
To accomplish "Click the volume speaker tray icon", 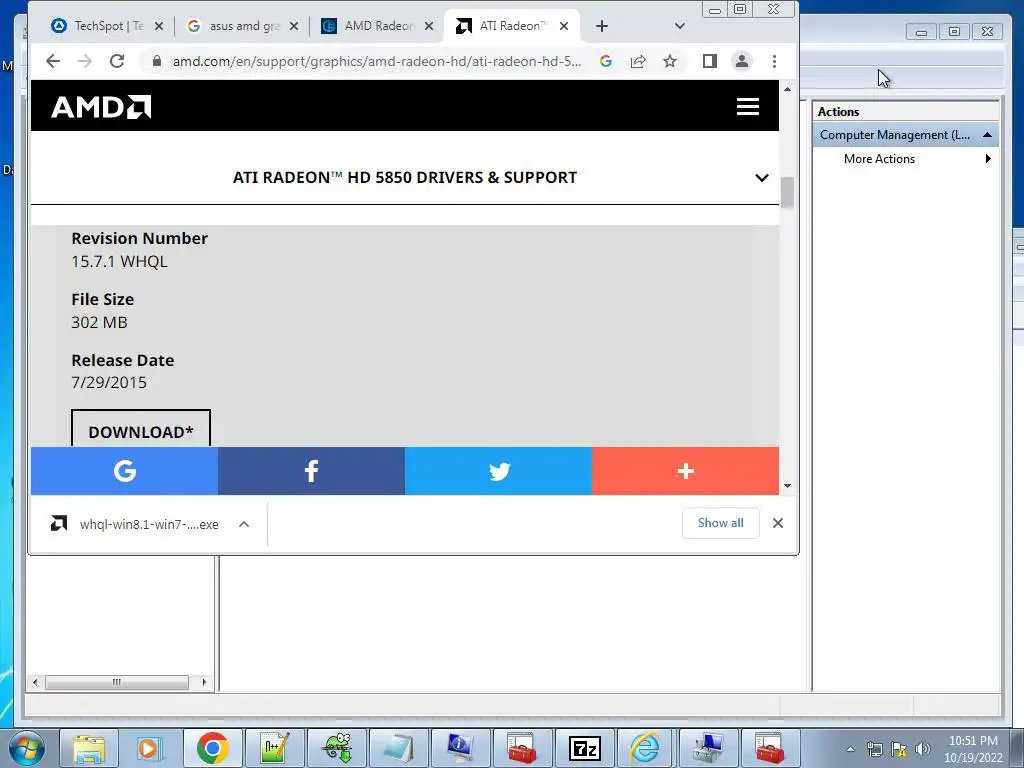I will coord(923,749).
